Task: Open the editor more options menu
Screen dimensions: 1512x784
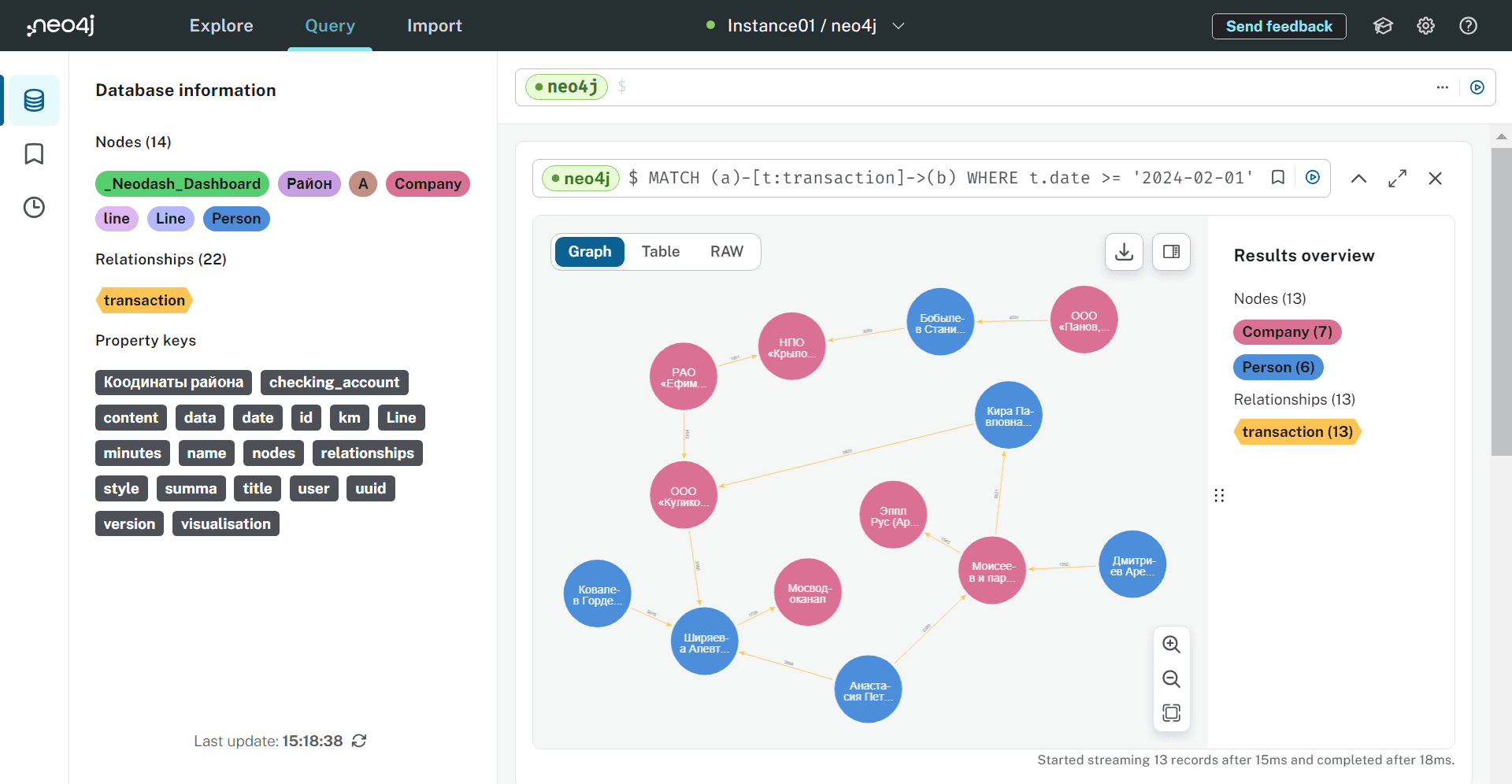Action: [1442, 87]
